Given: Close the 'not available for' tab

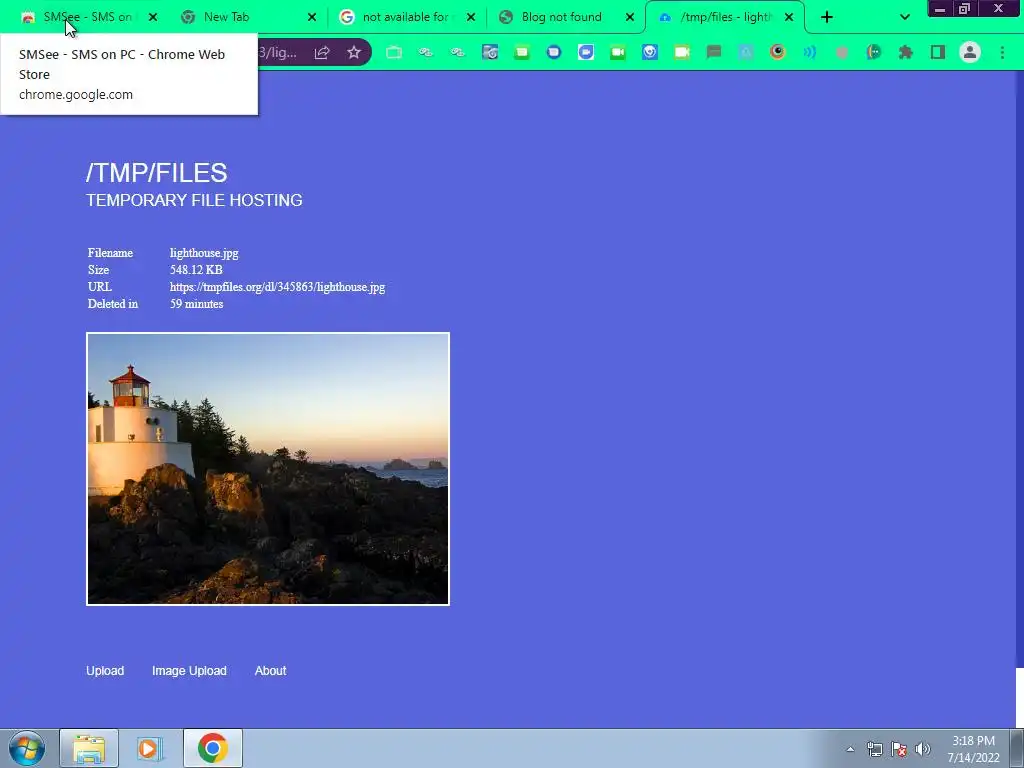Looking at the screenshot, I should click(471, 17).
